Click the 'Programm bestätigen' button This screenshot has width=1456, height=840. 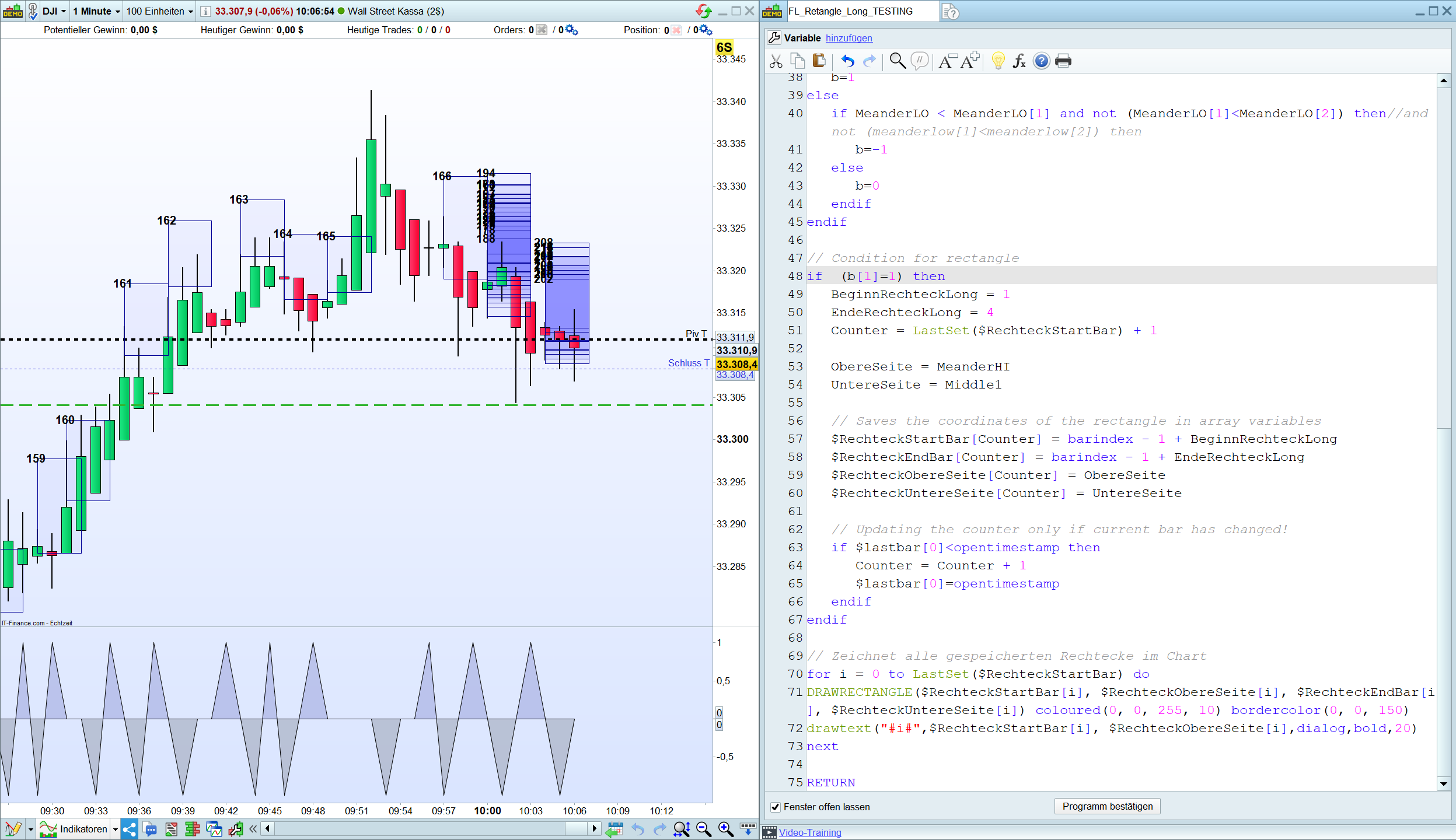pyautogui.click(x=1107, y=806)
